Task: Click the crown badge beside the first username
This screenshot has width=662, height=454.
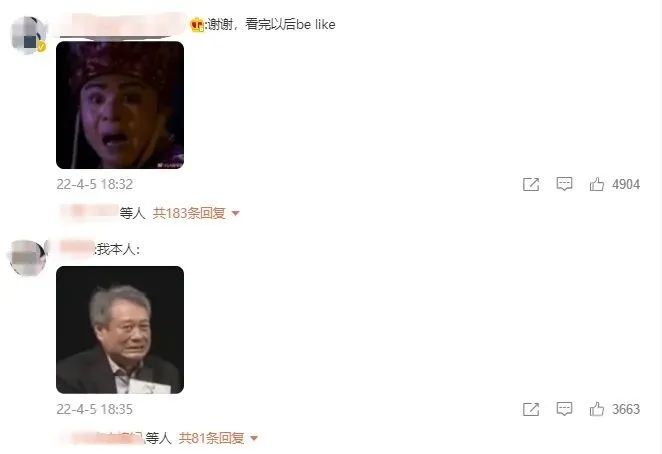Action: point(197,25)
